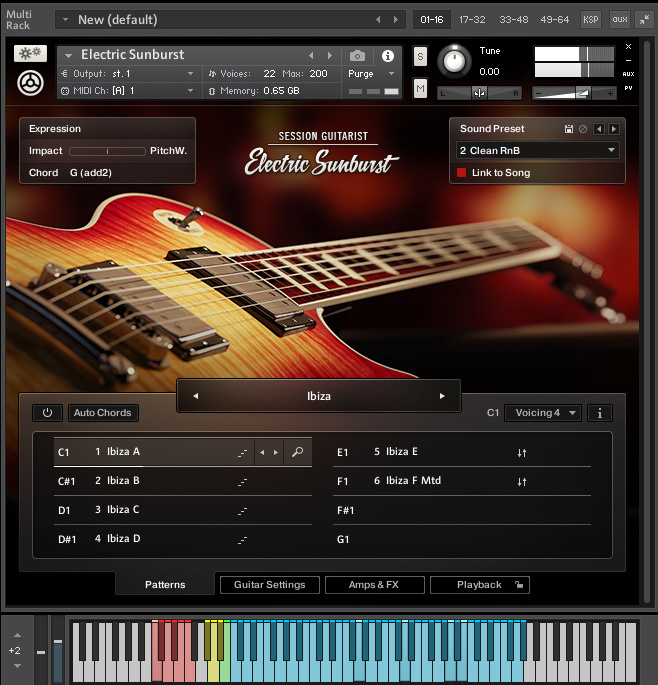Toggle the aux sends panel

[x=620, y=20]
